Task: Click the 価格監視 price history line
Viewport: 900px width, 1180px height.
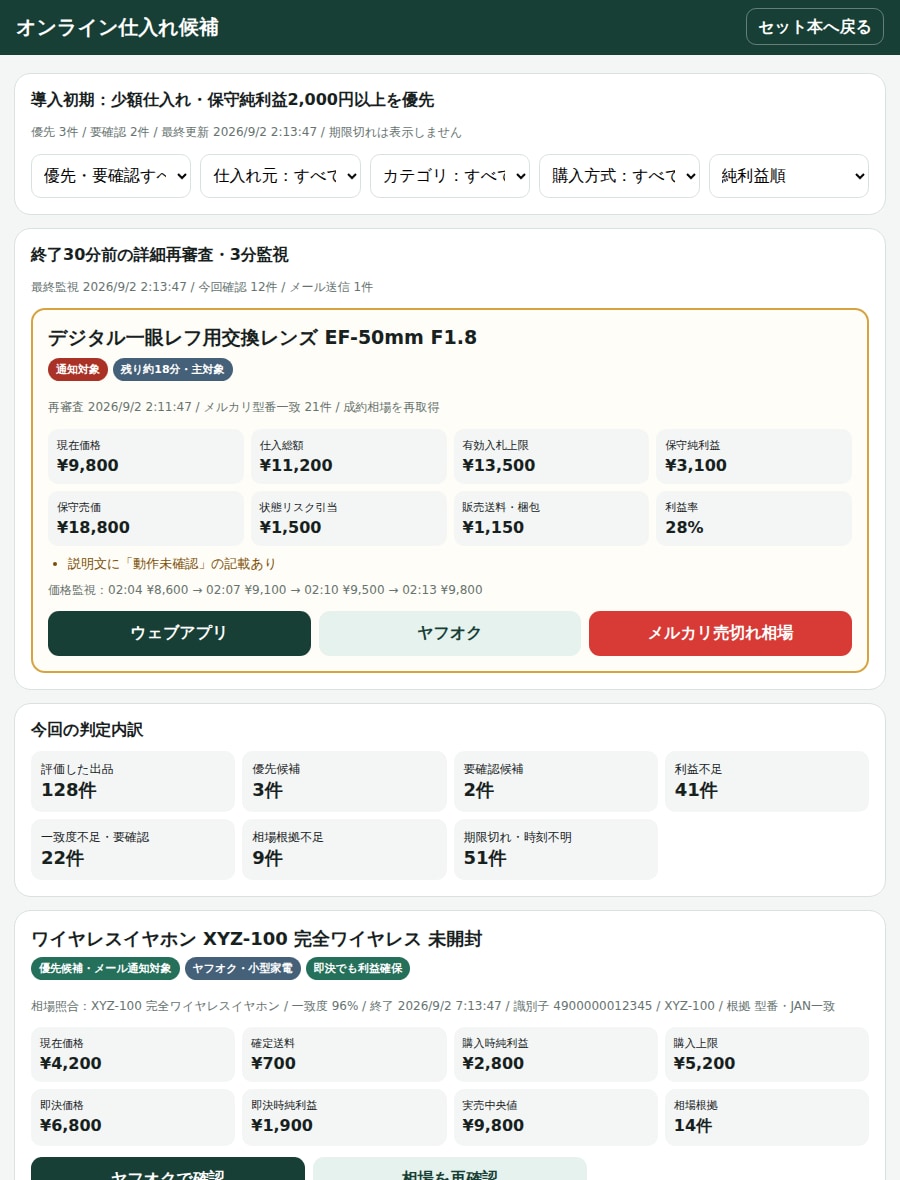Action: (x=266, y=590)
